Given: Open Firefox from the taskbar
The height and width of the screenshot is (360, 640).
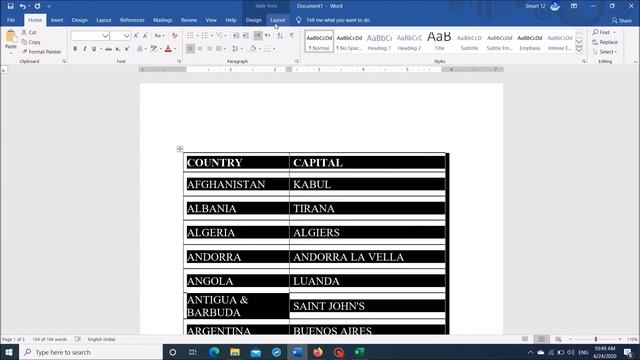Looking at the screenshot, I should (318, 352).
